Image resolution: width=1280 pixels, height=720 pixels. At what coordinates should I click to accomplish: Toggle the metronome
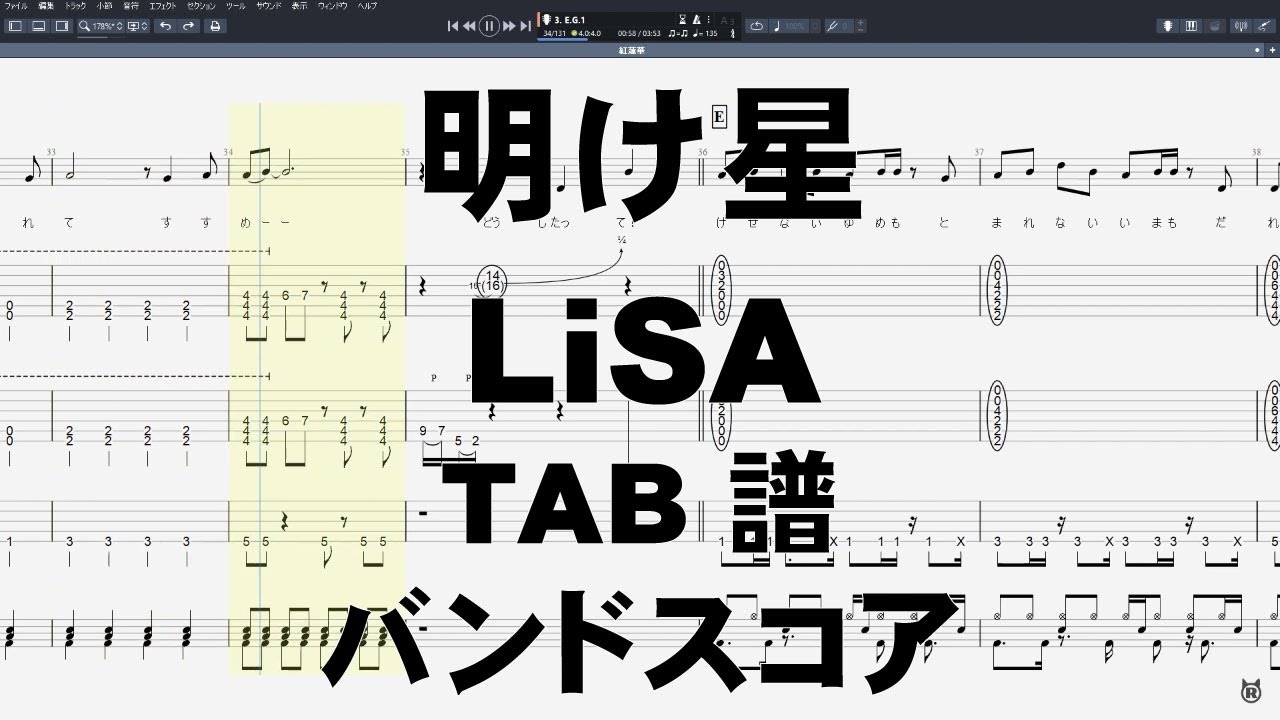pos(697,19)
